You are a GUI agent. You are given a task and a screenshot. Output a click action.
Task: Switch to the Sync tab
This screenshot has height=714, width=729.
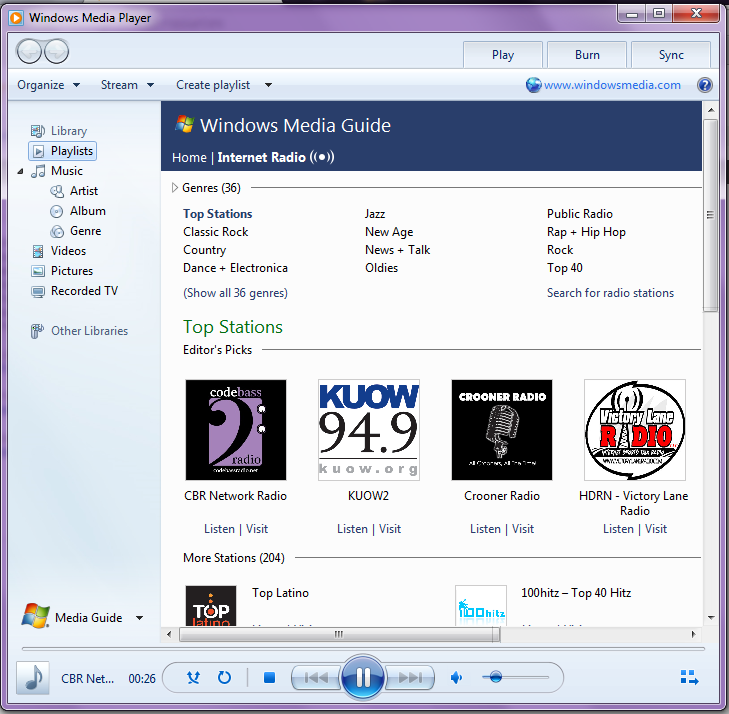(671, 55)
